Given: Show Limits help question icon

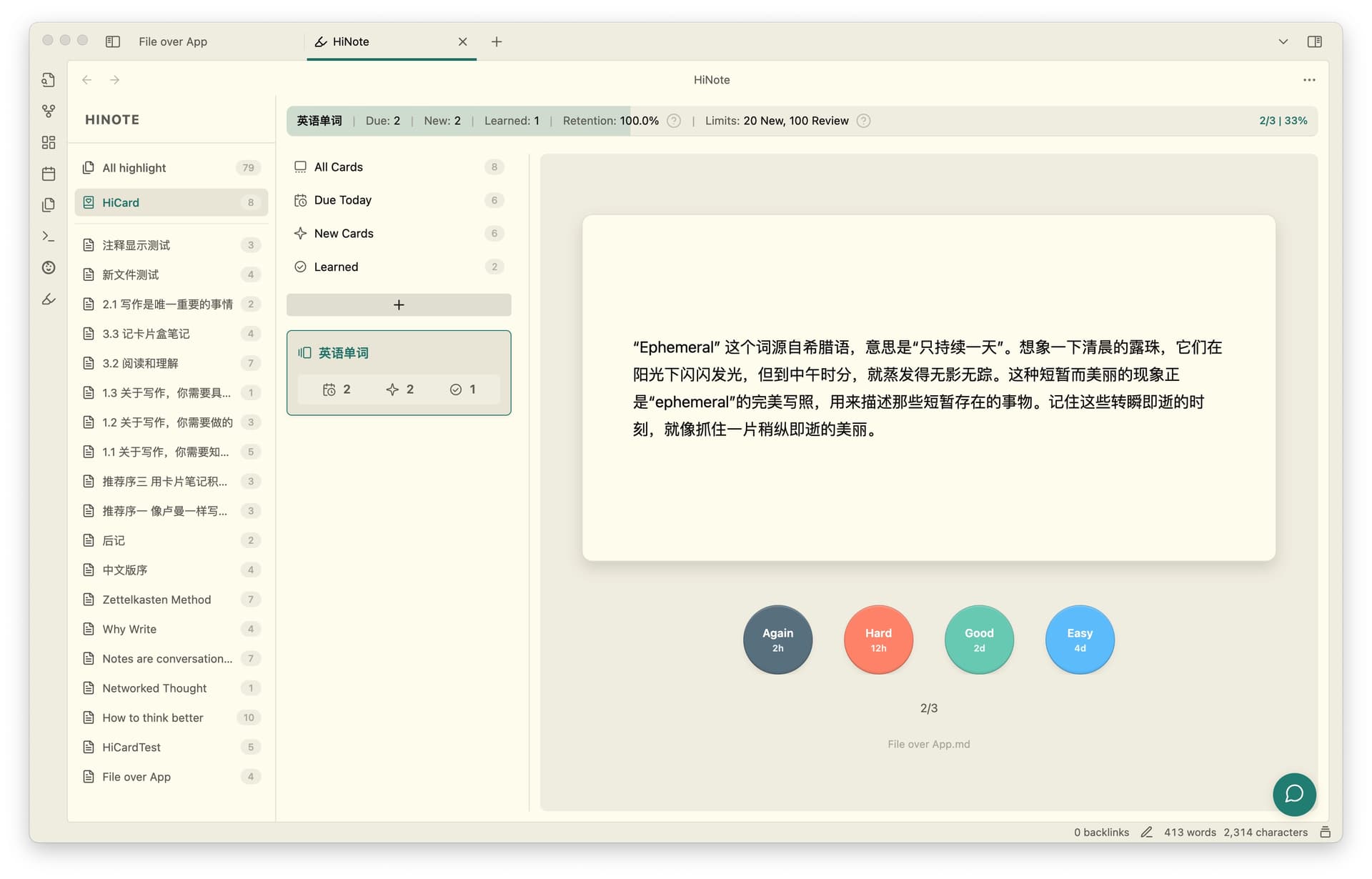Looking at the screenshot, I should (863, 121).
